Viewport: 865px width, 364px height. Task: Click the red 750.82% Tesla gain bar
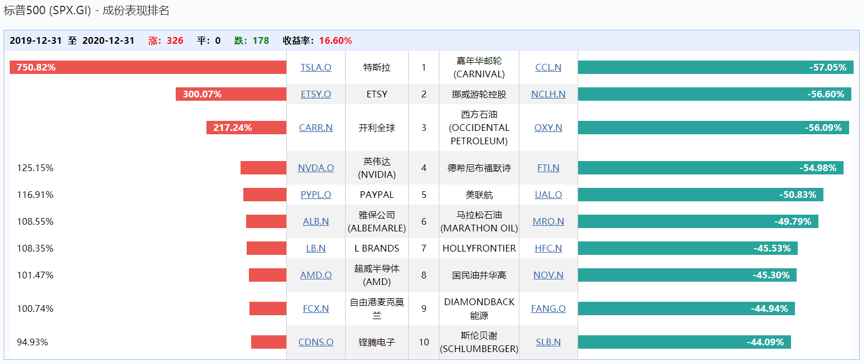[x=148, y=67]
